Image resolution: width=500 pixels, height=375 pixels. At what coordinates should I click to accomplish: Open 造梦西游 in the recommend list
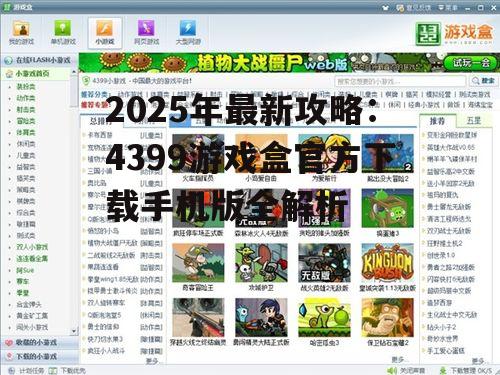[x=439, y=303]
